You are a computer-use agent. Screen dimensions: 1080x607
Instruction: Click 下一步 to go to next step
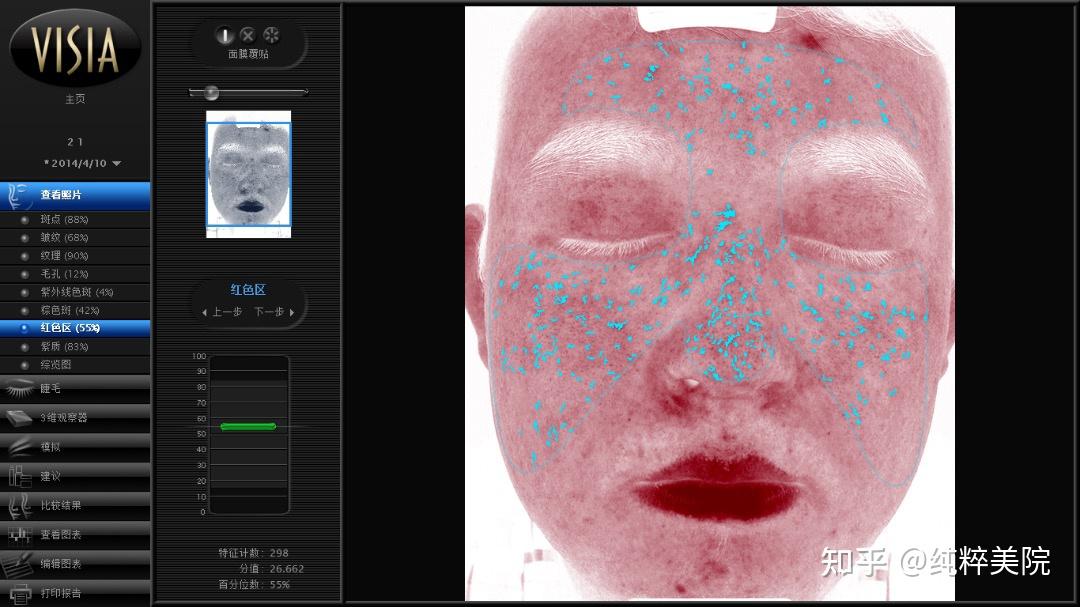pyautogui.click(x=269, y=310)
